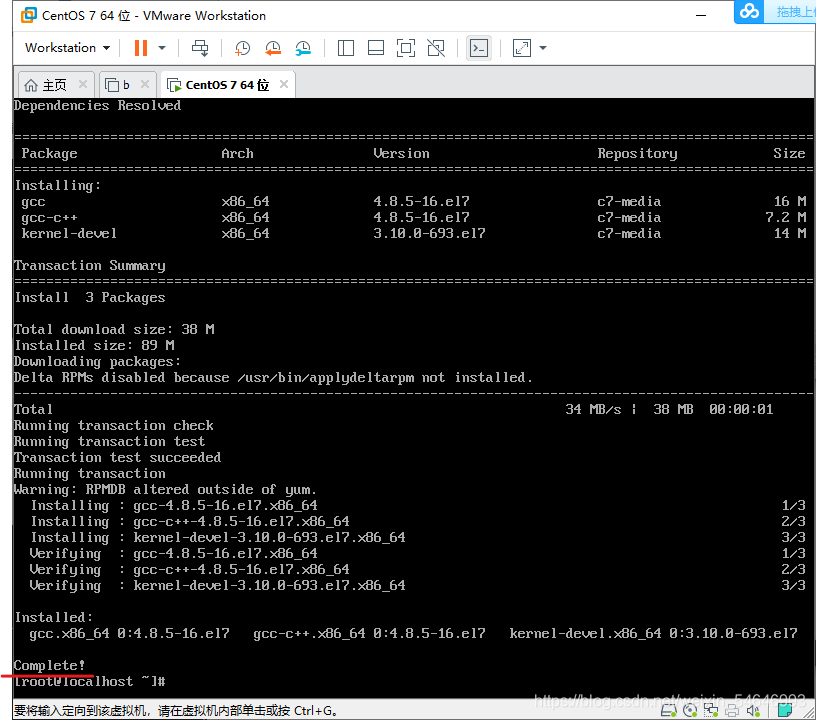
Task: Click the 'Verifying : kernel-devel-3.10.0-693.el7.x86_64' line
Action: pyautogui.click(x=218, y=585)
